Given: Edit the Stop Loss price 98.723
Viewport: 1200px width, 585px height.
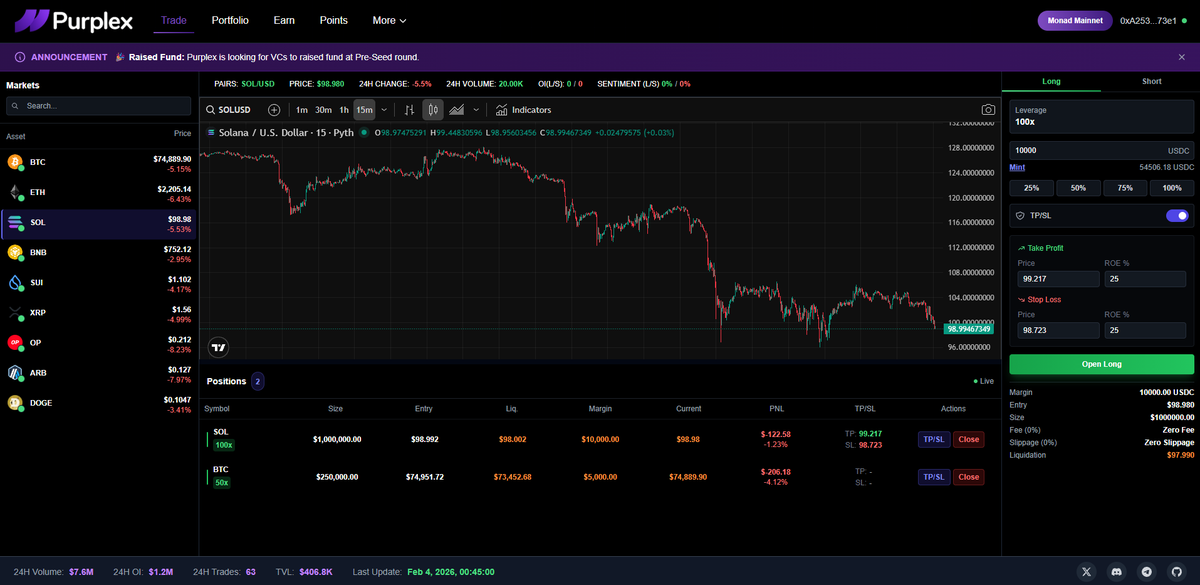Looking at the screenshot, I should click(1058, 330).
